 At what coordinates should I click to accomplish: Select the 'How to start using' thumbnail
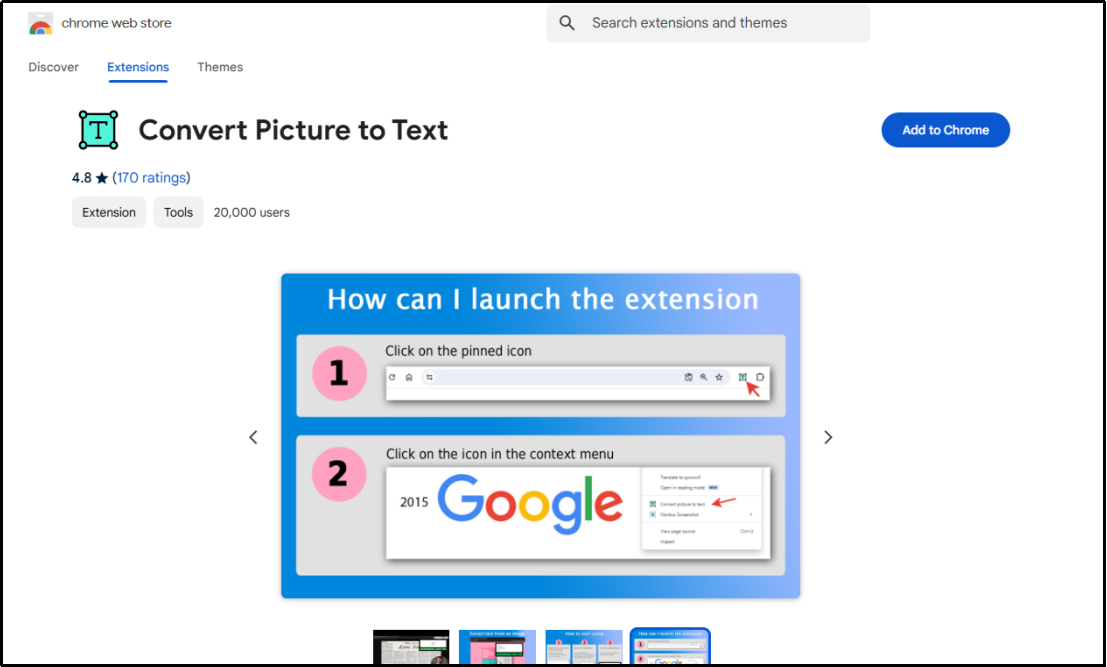tap(584, 648)
